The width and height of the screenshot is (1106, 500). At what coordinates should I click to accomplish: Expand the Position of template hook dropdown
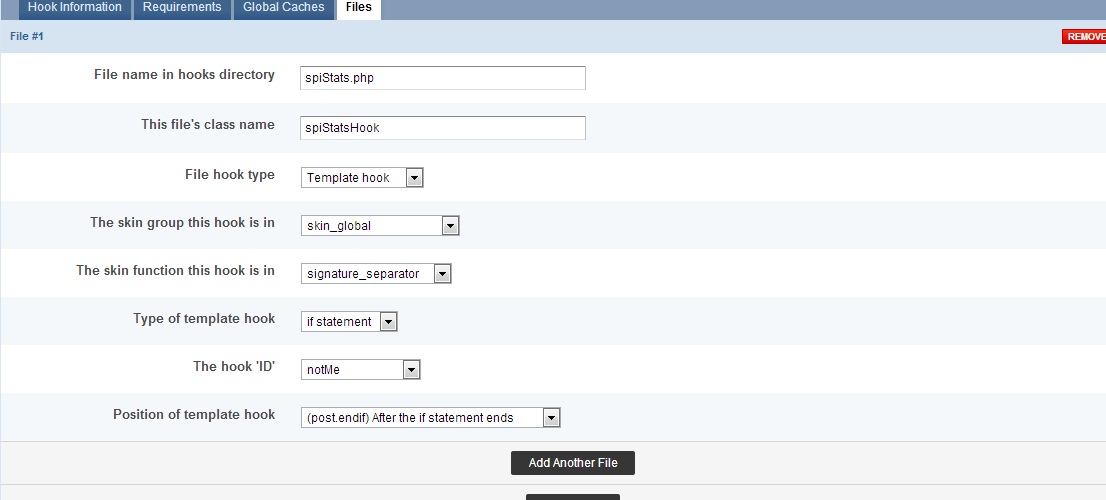point(430,418)
